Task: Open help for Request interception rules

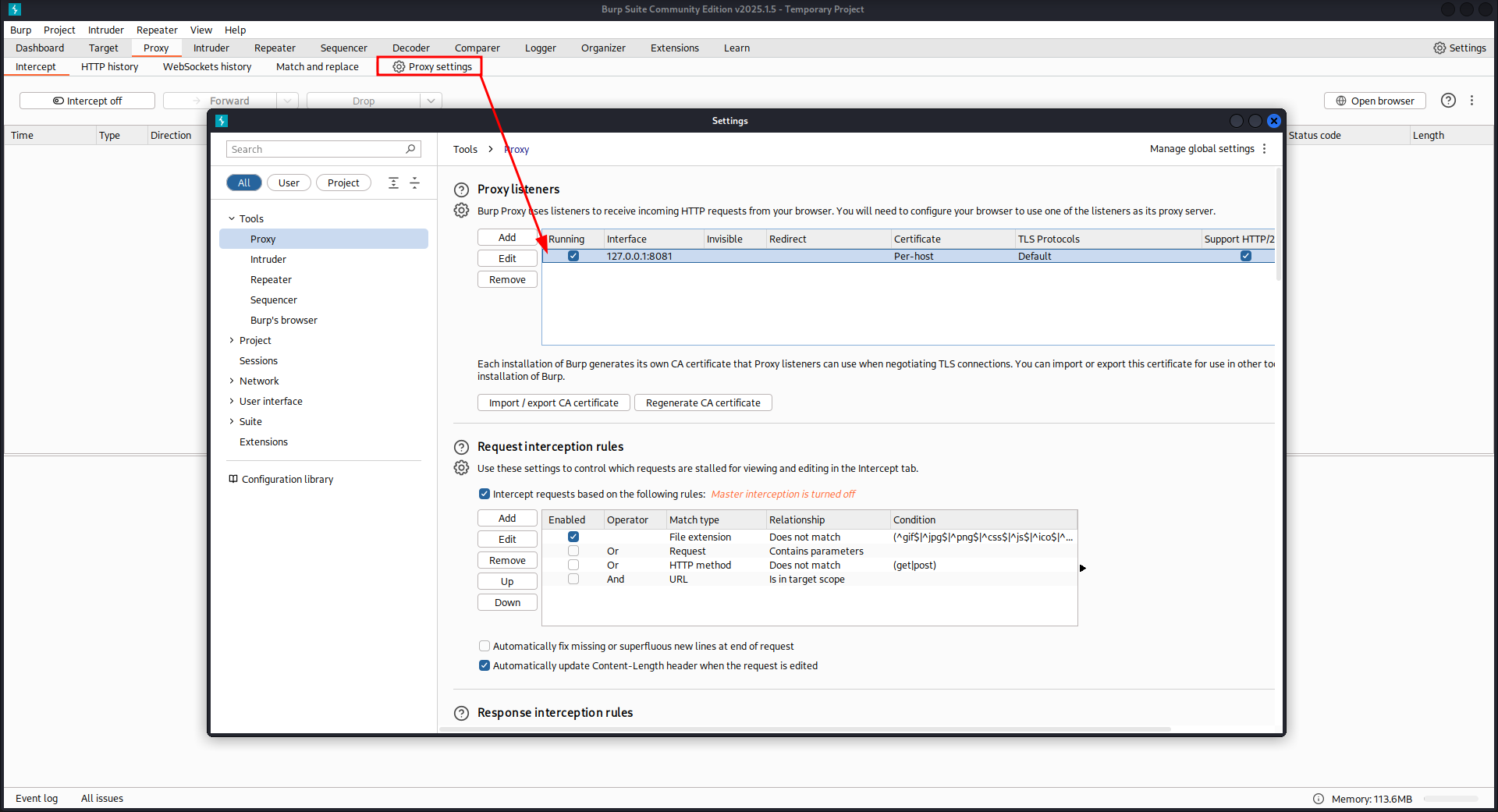Action: point(462,447)
